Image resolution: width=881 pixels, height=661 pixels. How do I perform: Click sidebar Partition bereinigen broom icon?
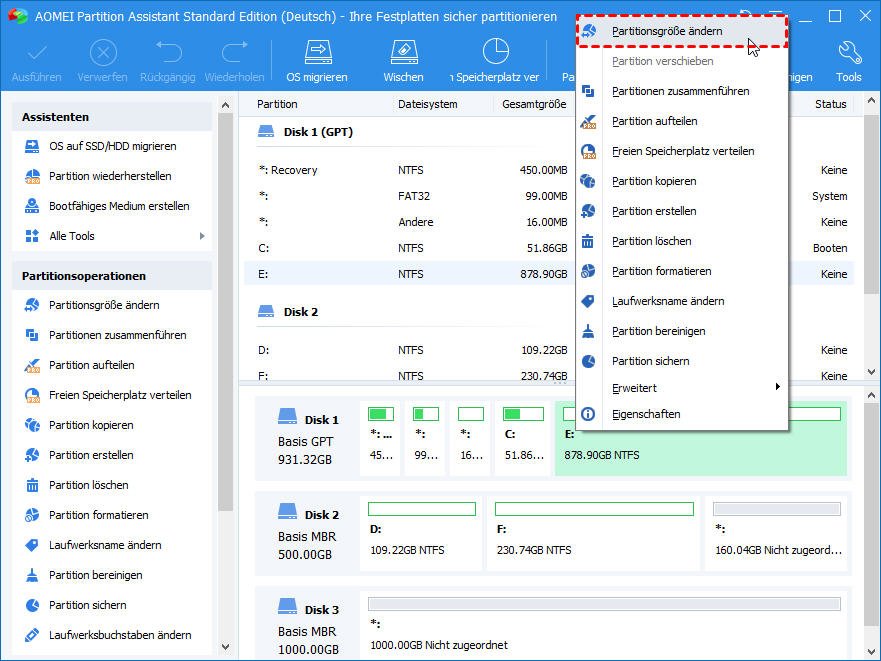click(x=32, y=575)
